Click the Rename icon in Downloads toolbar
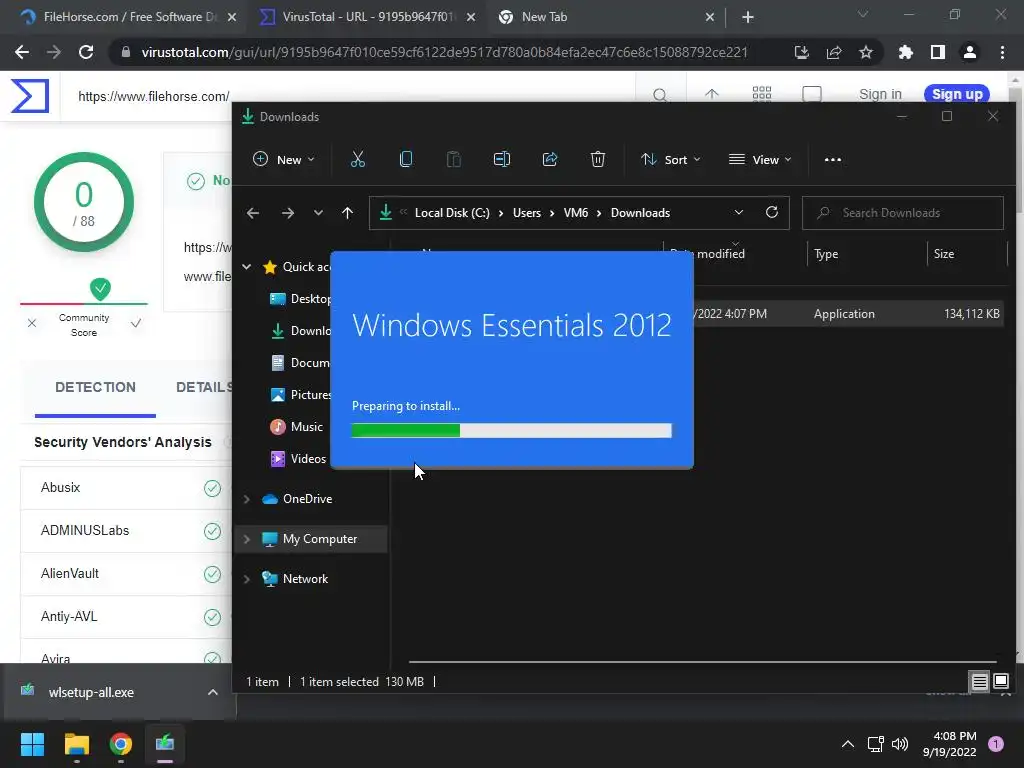Viewport: 1024px width, 768px height. 502,159
